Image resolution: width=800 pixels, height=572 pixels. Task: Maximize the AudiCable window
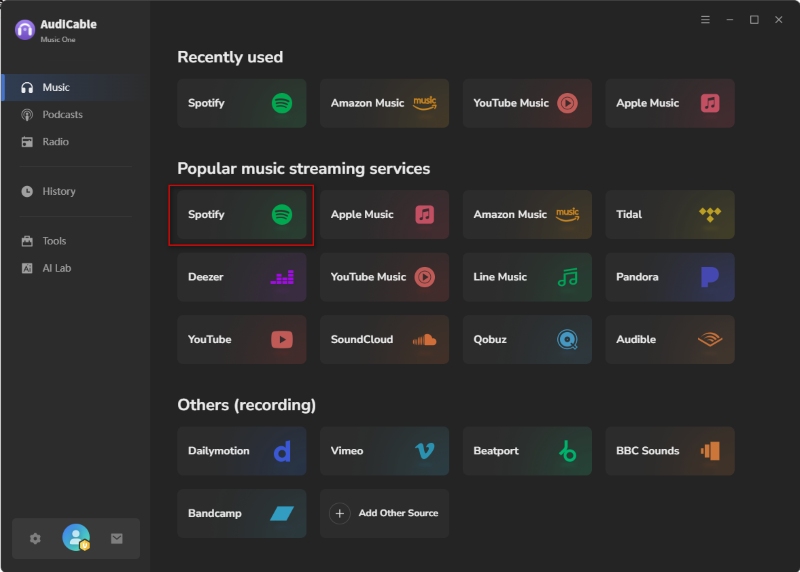point(754,19)
